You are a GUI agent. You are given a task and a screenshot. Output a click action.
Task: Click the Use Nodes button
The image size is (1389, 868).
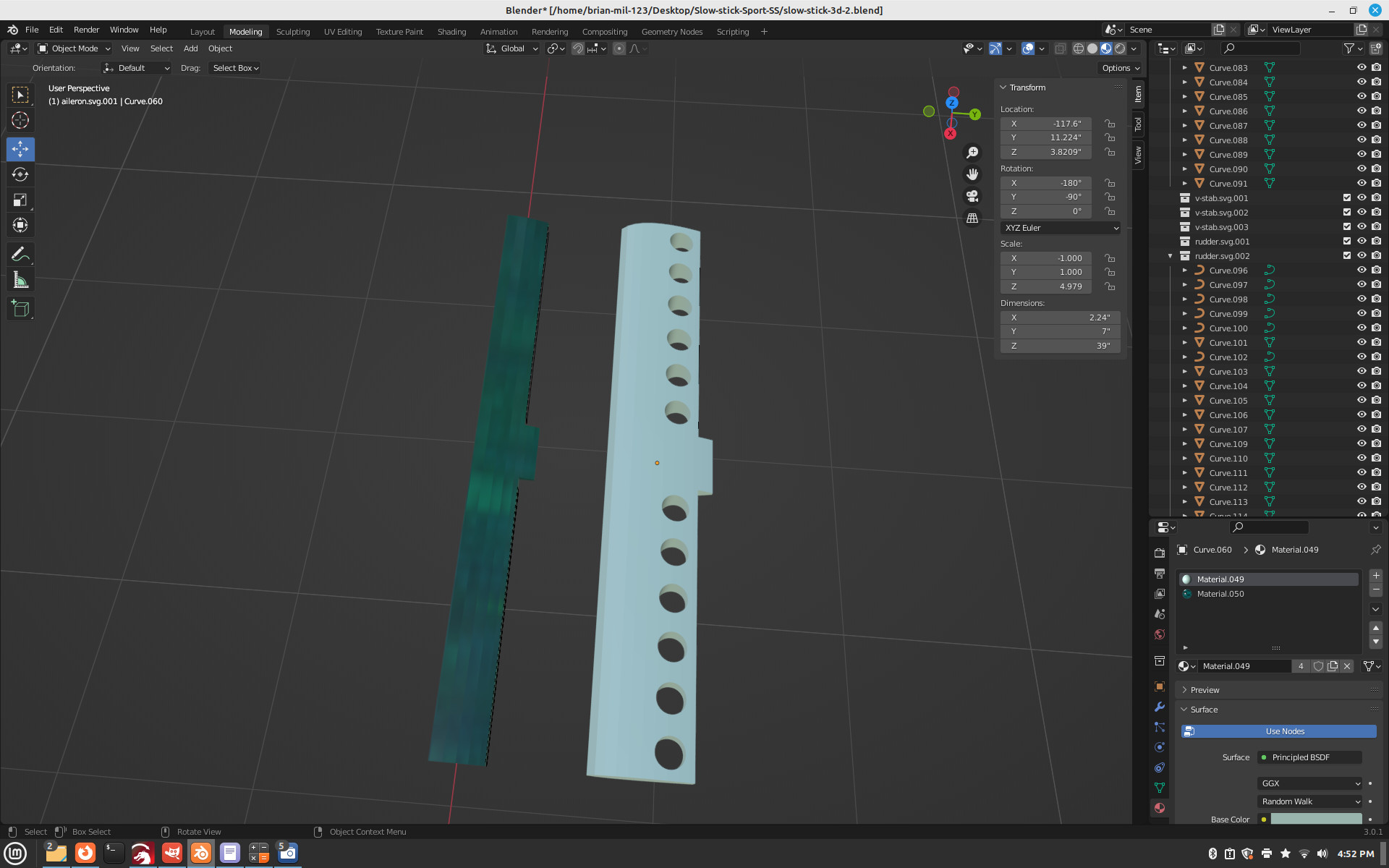tap(1278, 731)
